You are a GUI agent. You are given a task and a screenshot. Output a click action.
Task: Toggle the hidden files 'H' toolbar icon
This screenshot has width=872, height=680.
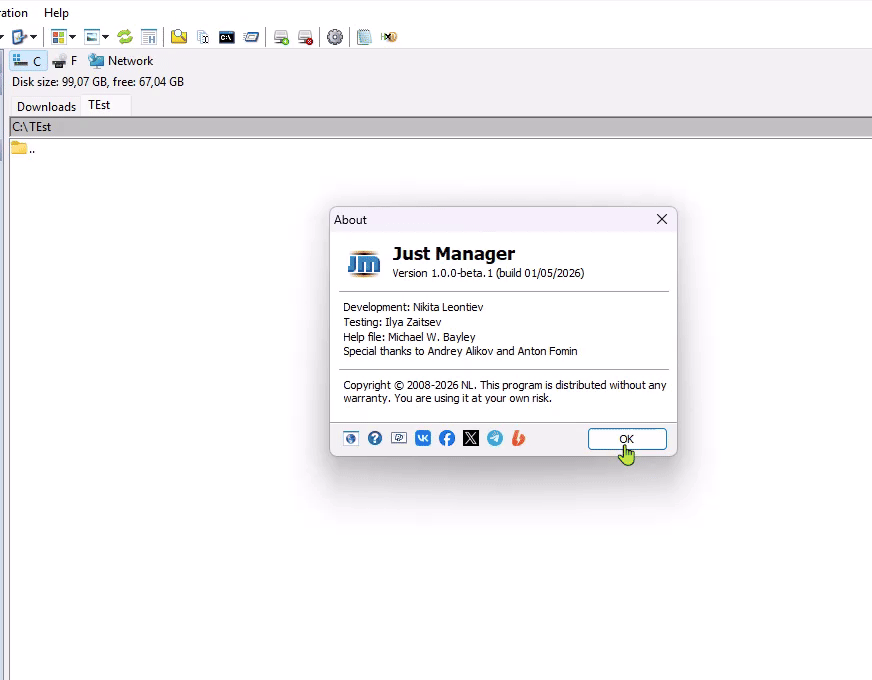pyautogui.click(x=148, y=37)
